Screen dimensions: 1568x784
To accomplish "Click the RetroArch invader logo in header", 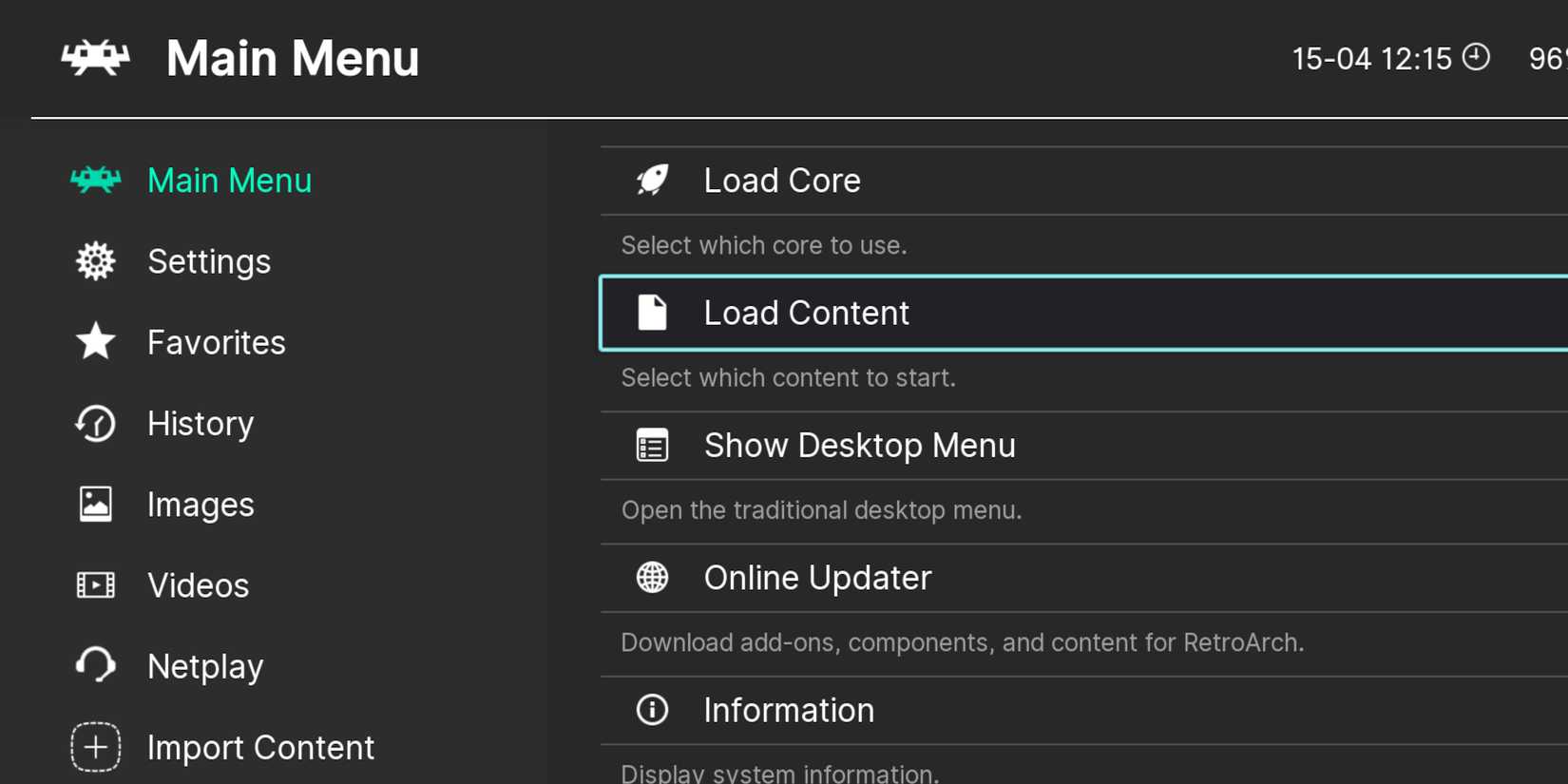I will pos(95,58).
